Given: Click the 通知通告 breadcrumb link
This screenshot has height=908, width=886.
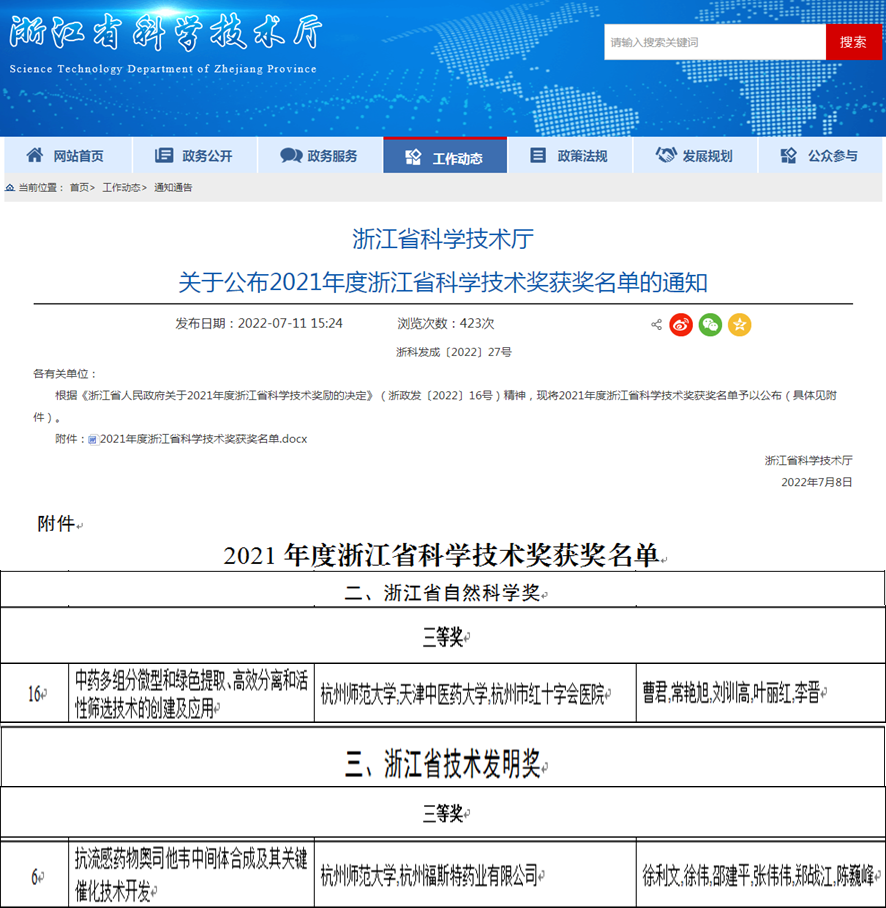Looking at the screenshot, I should click(x=173, y=188).
